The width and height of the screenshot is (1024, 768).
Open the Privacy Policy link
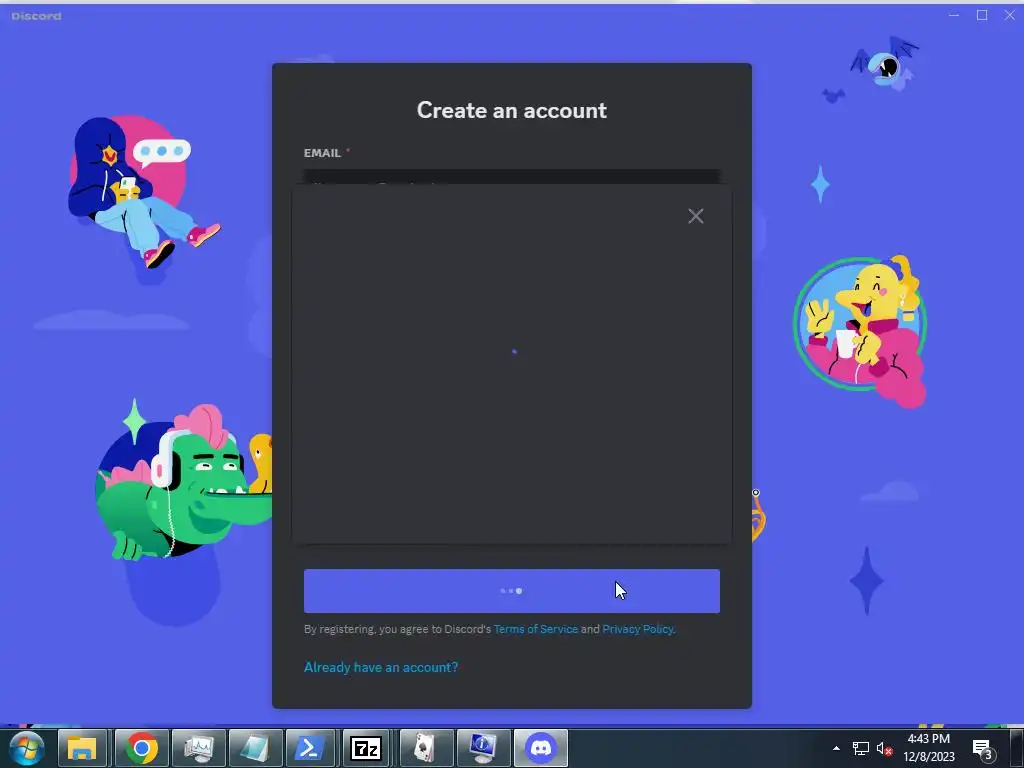[x=637, y=629]
